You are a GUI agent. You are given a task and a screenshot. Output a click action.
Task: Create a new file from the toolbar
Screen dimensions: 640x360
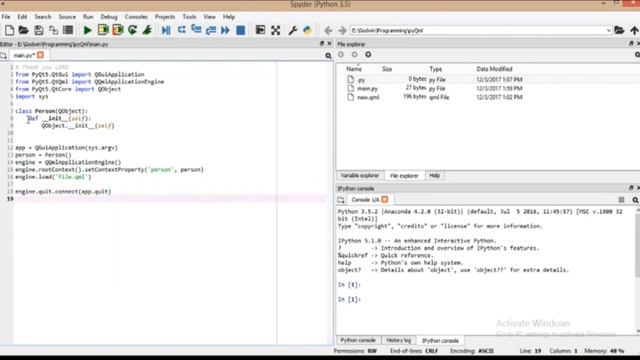(x=9, y=30)
